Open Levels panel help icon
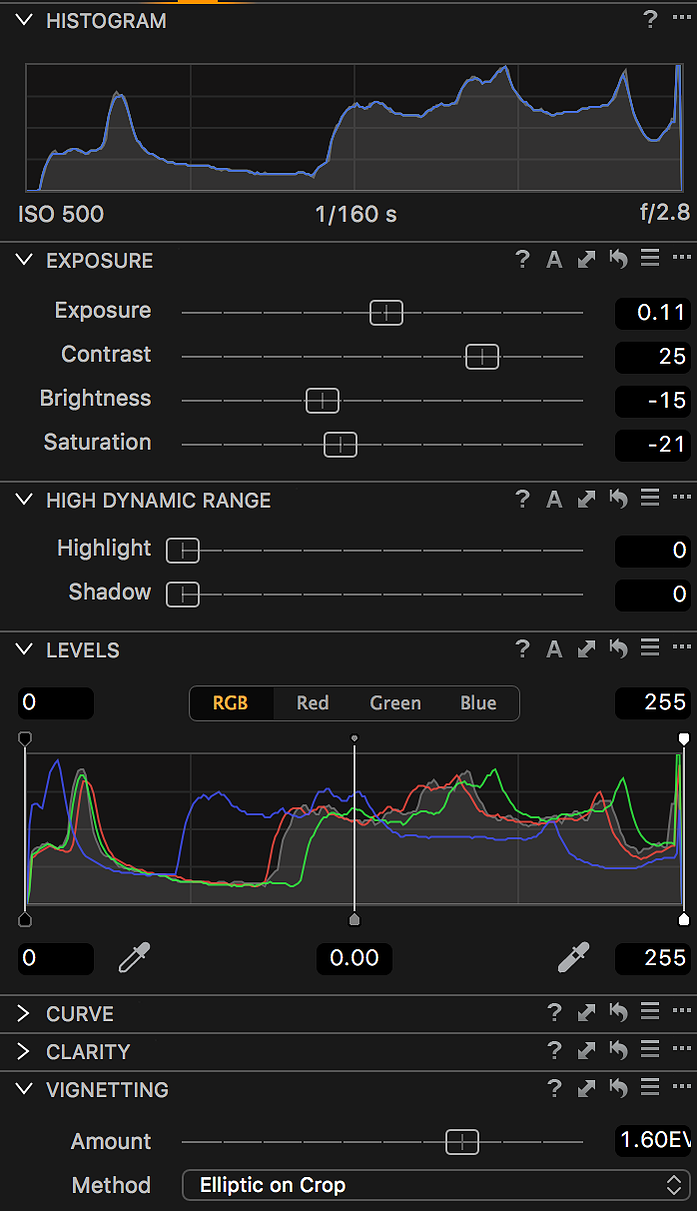The width and height of the screenshot is (697, 1211). [522, 649]
